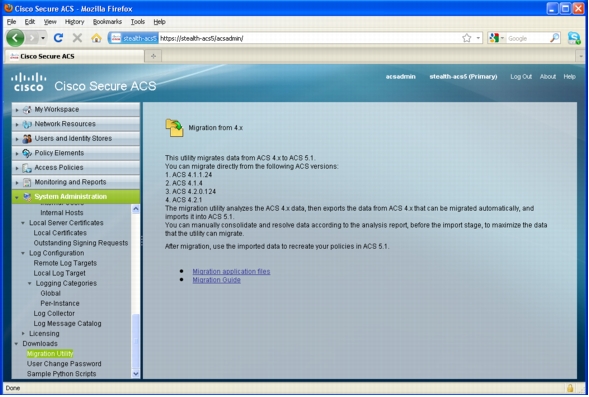Collapse the Local Server Certificates tree node
The image size is (589, 397).
click(23, 223)
